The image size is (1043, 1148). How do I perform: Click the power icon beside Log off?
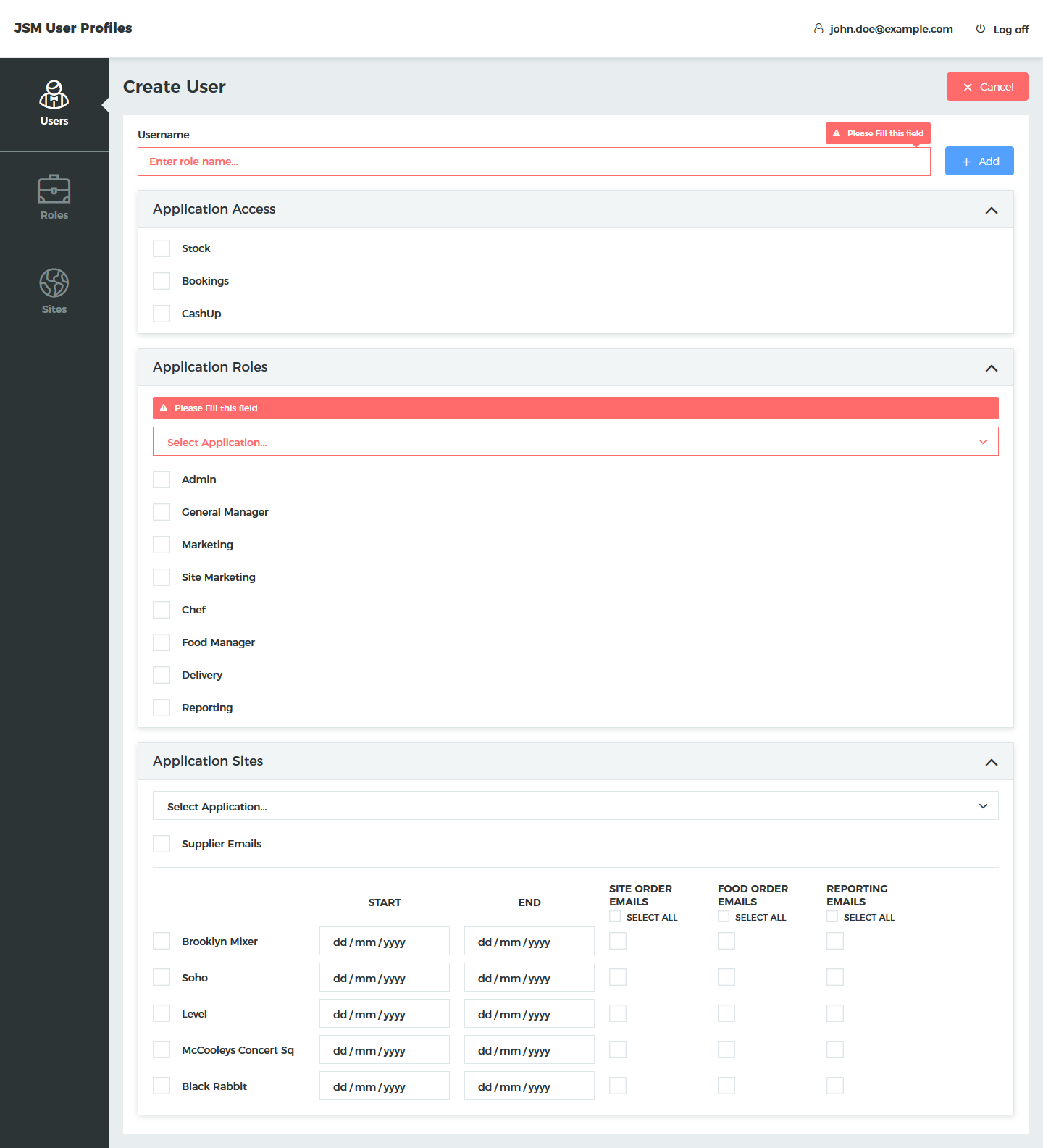(980, 29)
